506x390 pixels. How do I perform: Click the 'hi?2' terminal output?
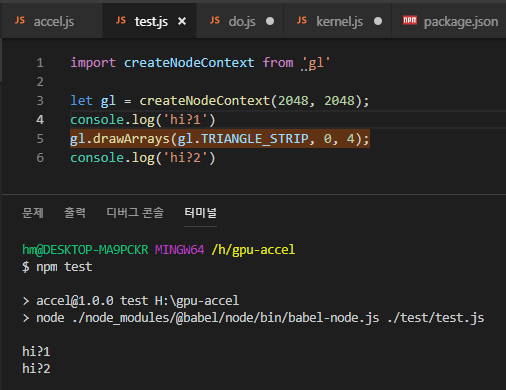click(36, 368)
